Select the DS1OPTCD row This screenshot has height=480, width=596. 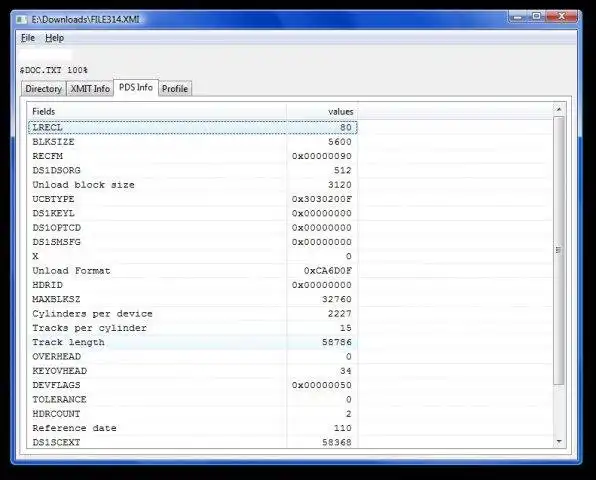[193, 228]
